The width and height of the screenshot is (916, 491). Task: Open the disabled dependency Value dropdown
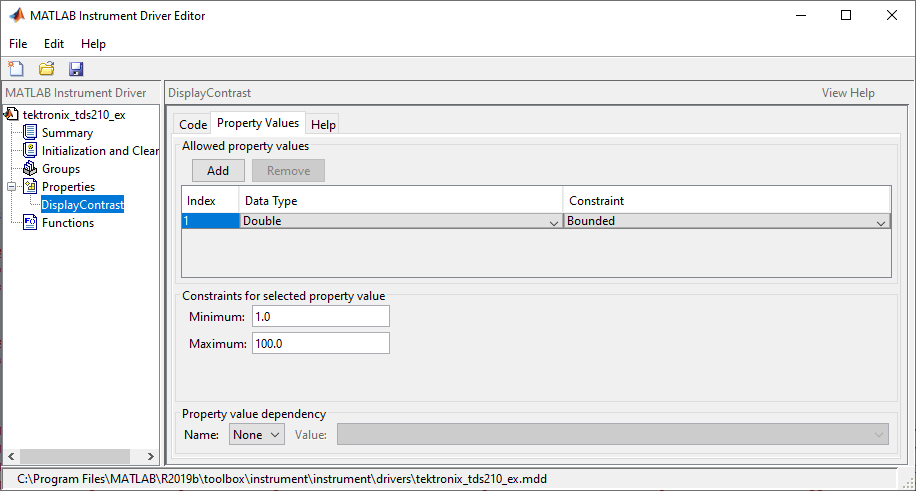pyautogui.click(x=613, y=434)
